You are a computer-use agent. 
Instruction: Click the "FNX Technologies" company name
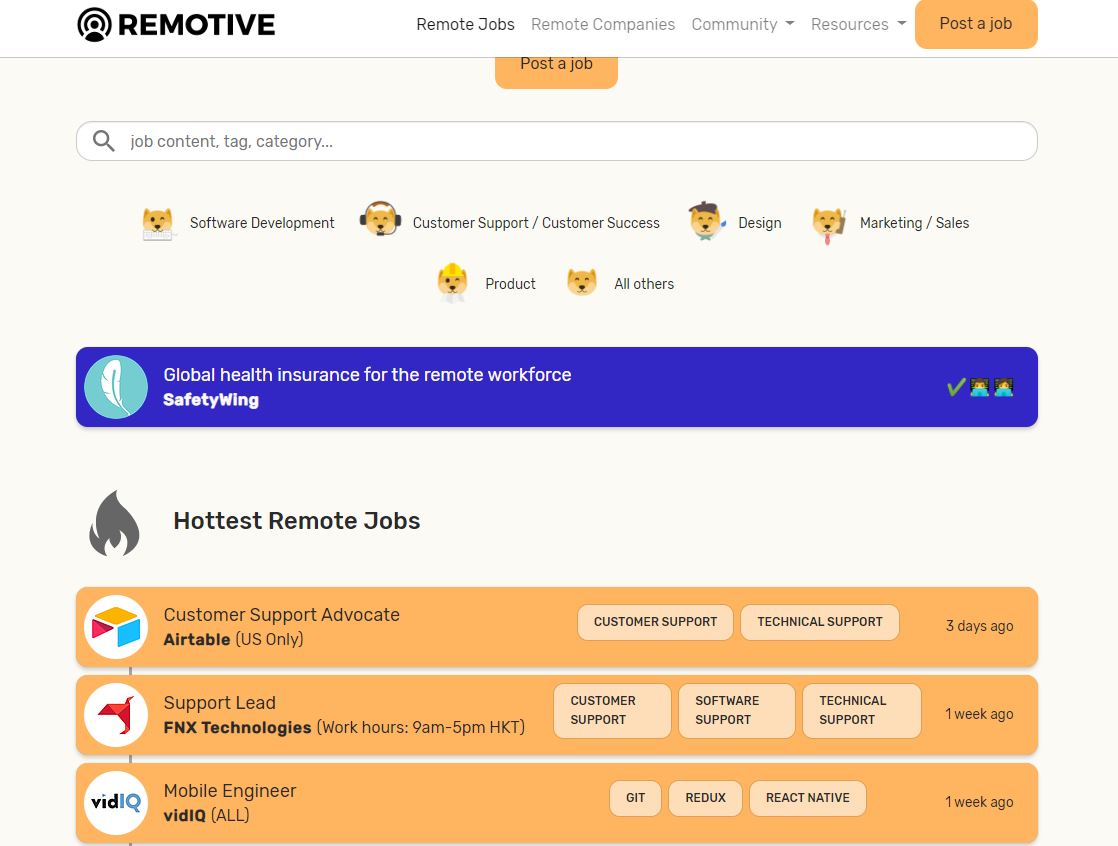click(x=237, y=728)
